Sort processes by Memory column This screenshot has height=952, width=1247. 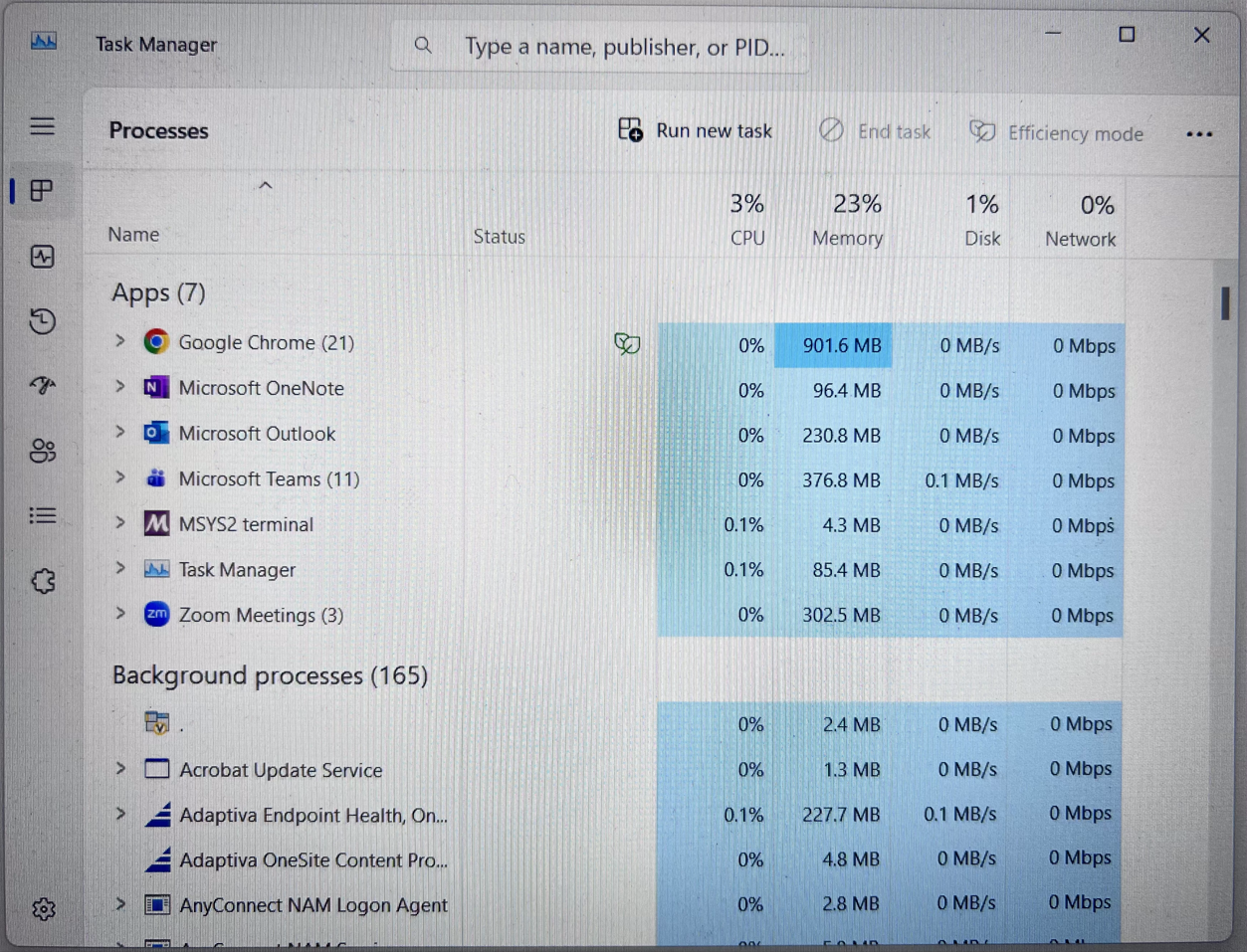[847, 220]
